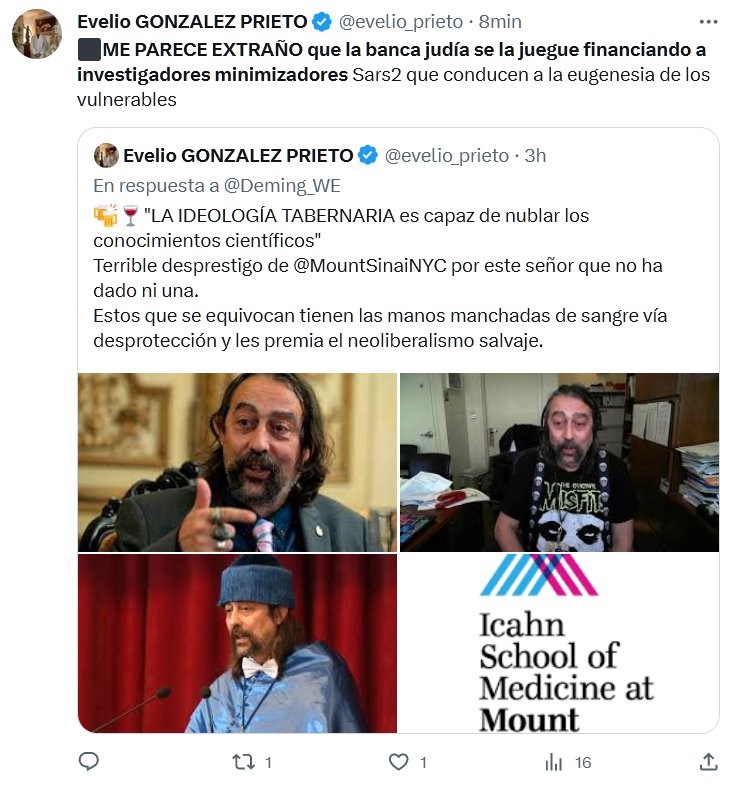
Task: Visit the @evelio_prieto handle in the header
Action: [401, 22]
